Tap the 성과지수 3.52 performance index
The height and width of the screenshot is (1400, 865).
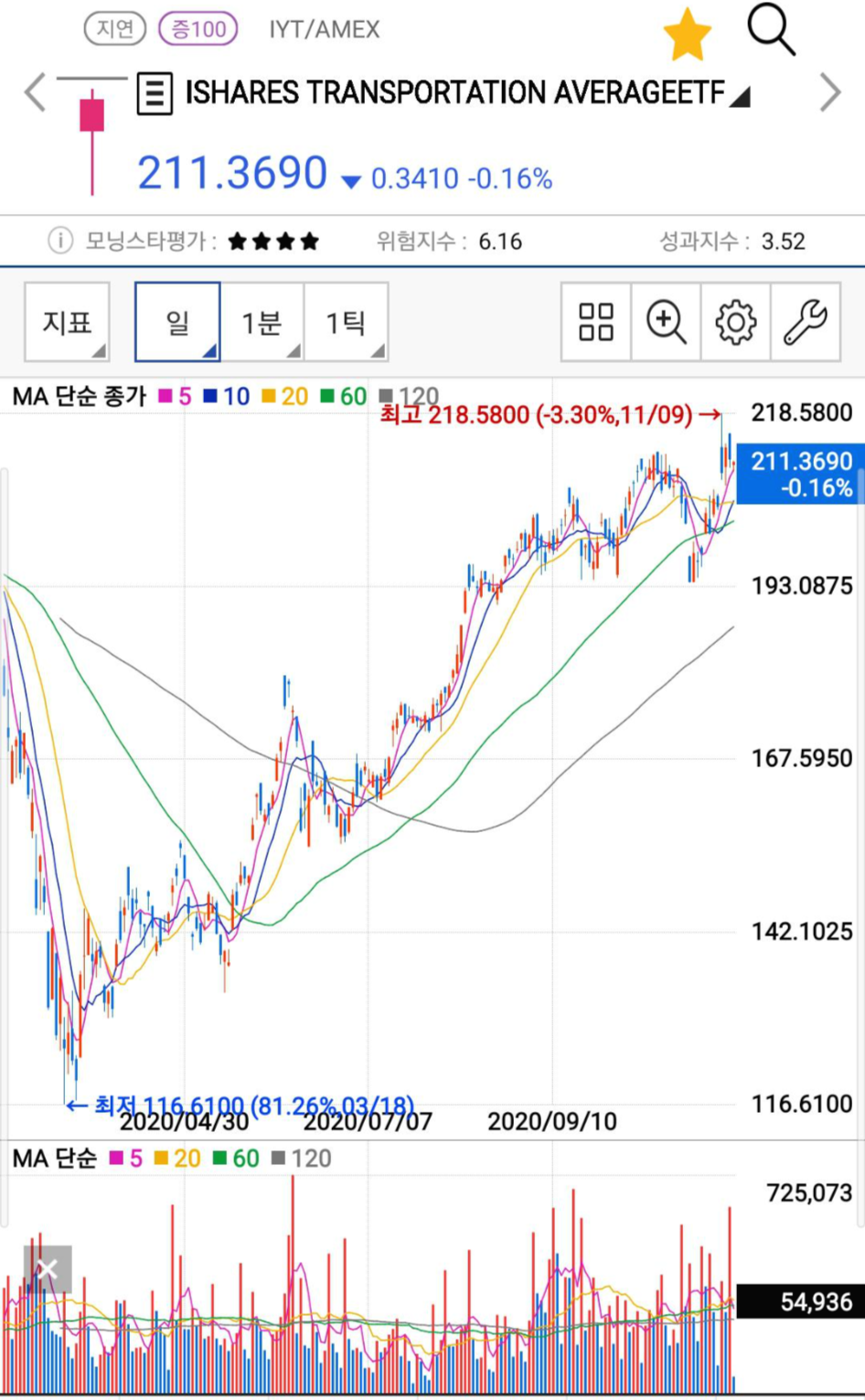pos(732,241)
